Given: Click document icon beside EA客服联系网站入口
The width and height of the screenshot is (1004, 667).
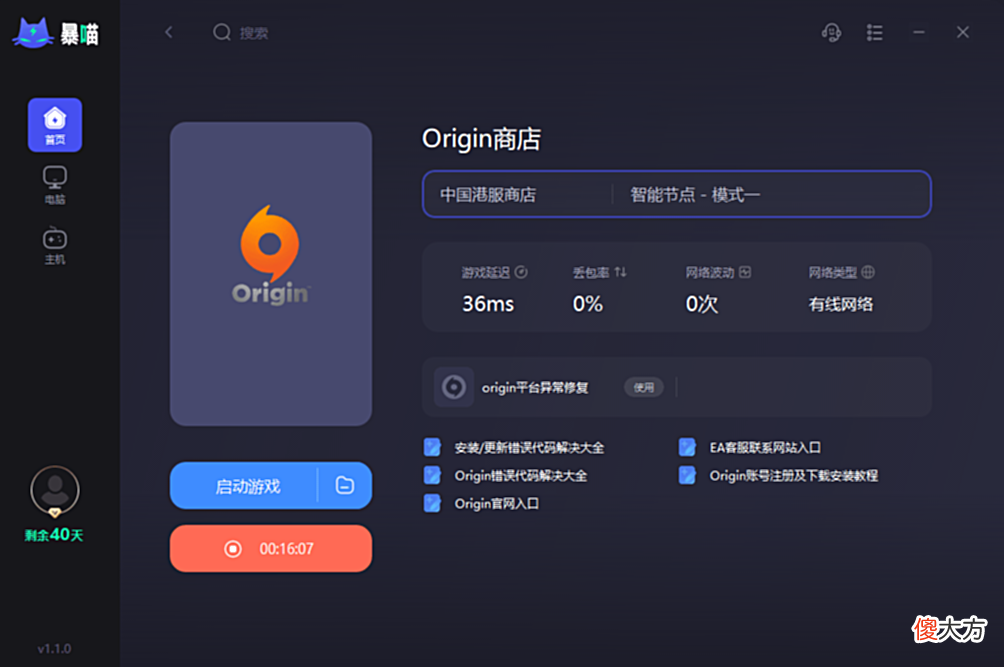Looking at the screenshot, I should point(687,447).
